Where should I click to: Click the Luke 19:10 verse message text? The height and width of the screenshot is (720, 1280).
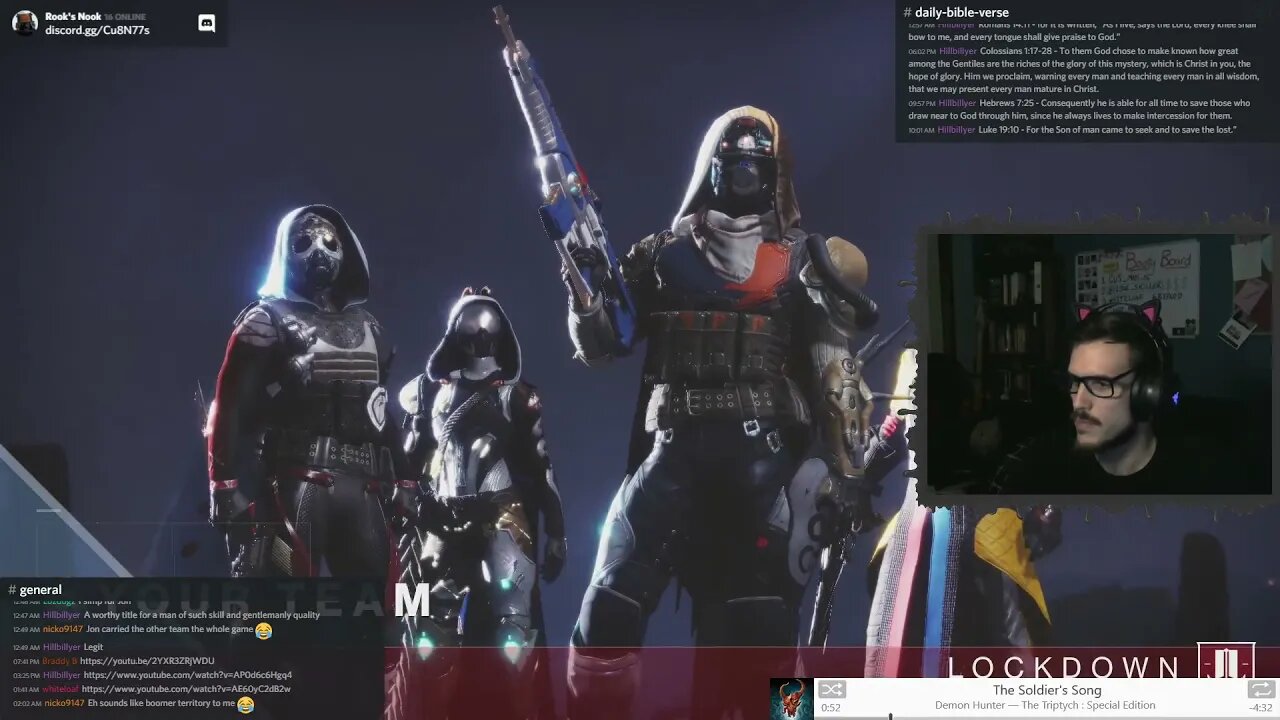coord(1107,130)
